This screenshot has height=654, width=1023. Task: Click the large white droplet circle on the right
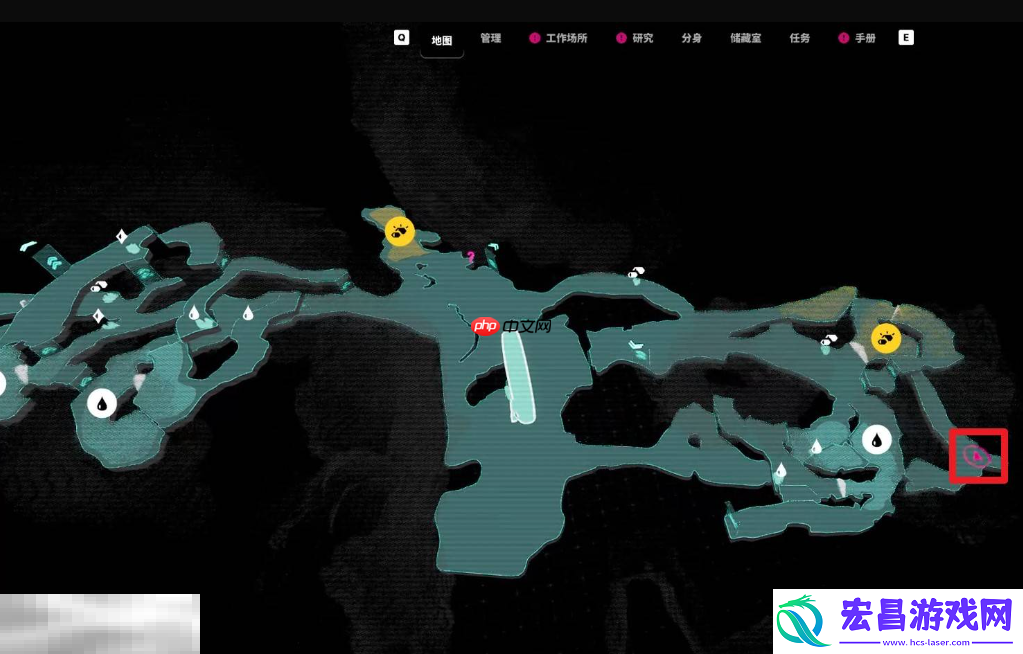(x=877, y=441)
